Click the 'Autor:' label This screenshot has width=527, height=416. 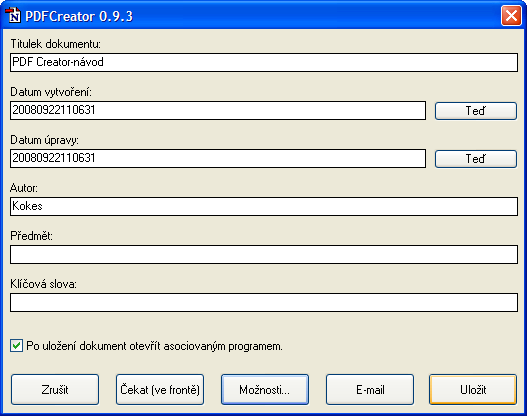click(24, 188)
